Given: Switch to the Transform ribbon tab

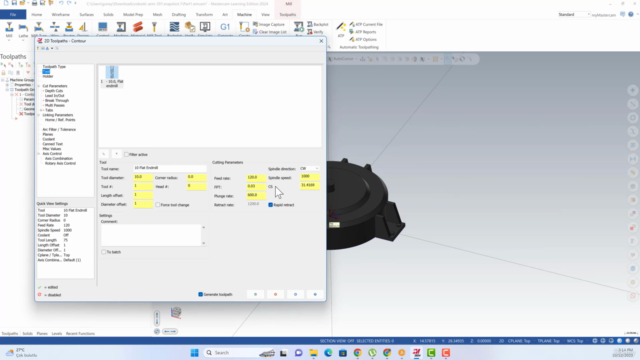Looking at the screenshot, I should [204, 14].
